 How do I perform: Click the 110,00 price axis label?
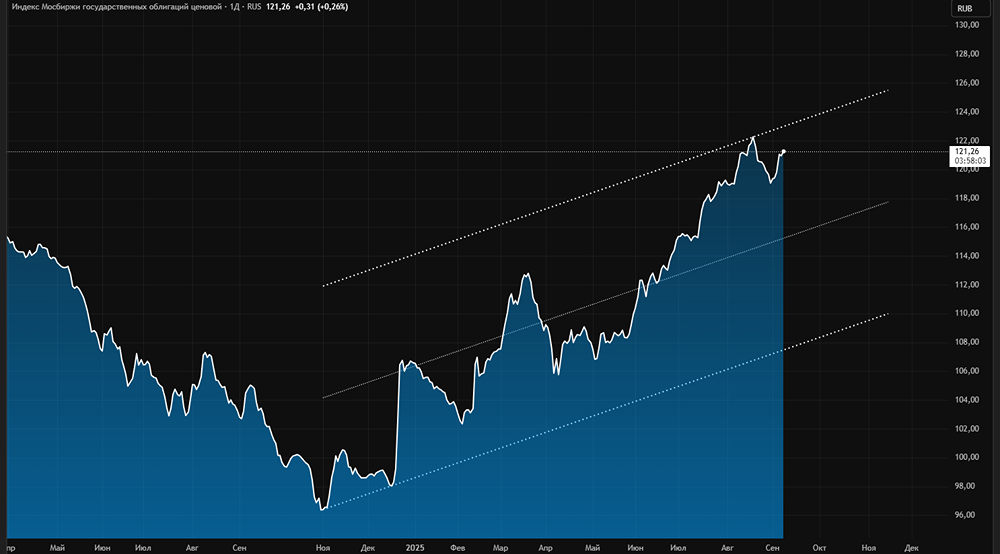[967, 313]
